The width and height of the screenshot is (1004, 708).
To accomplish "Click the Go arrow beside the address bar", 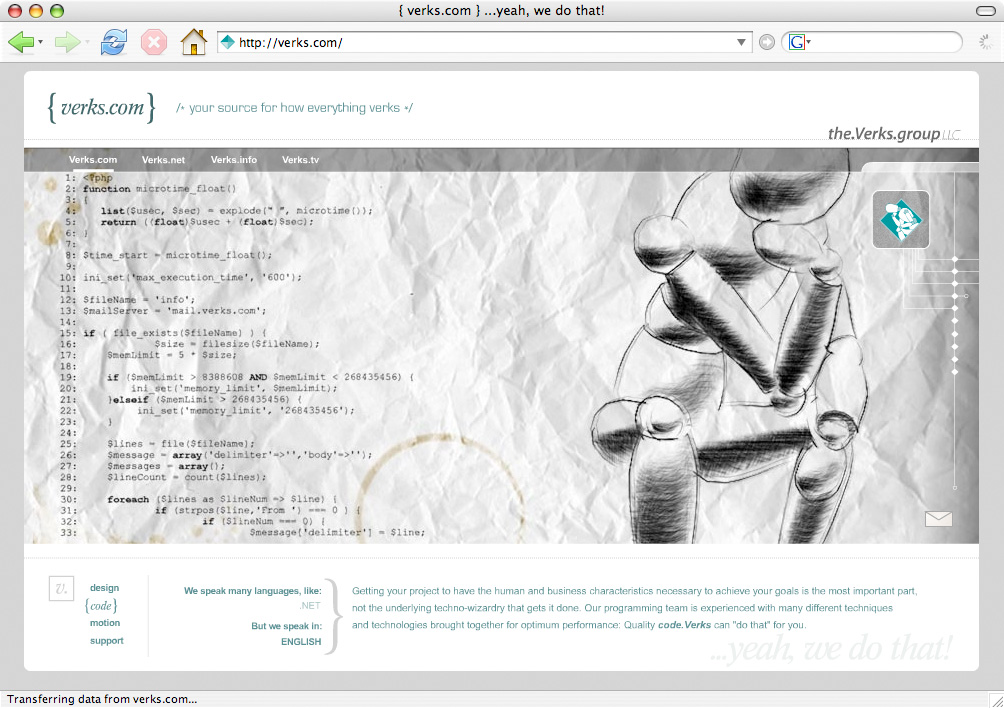I will 766,42.
